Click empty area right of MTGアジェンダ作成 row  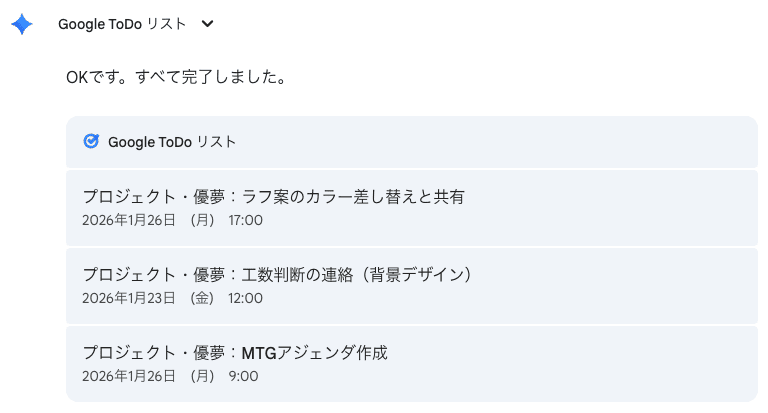580,363
